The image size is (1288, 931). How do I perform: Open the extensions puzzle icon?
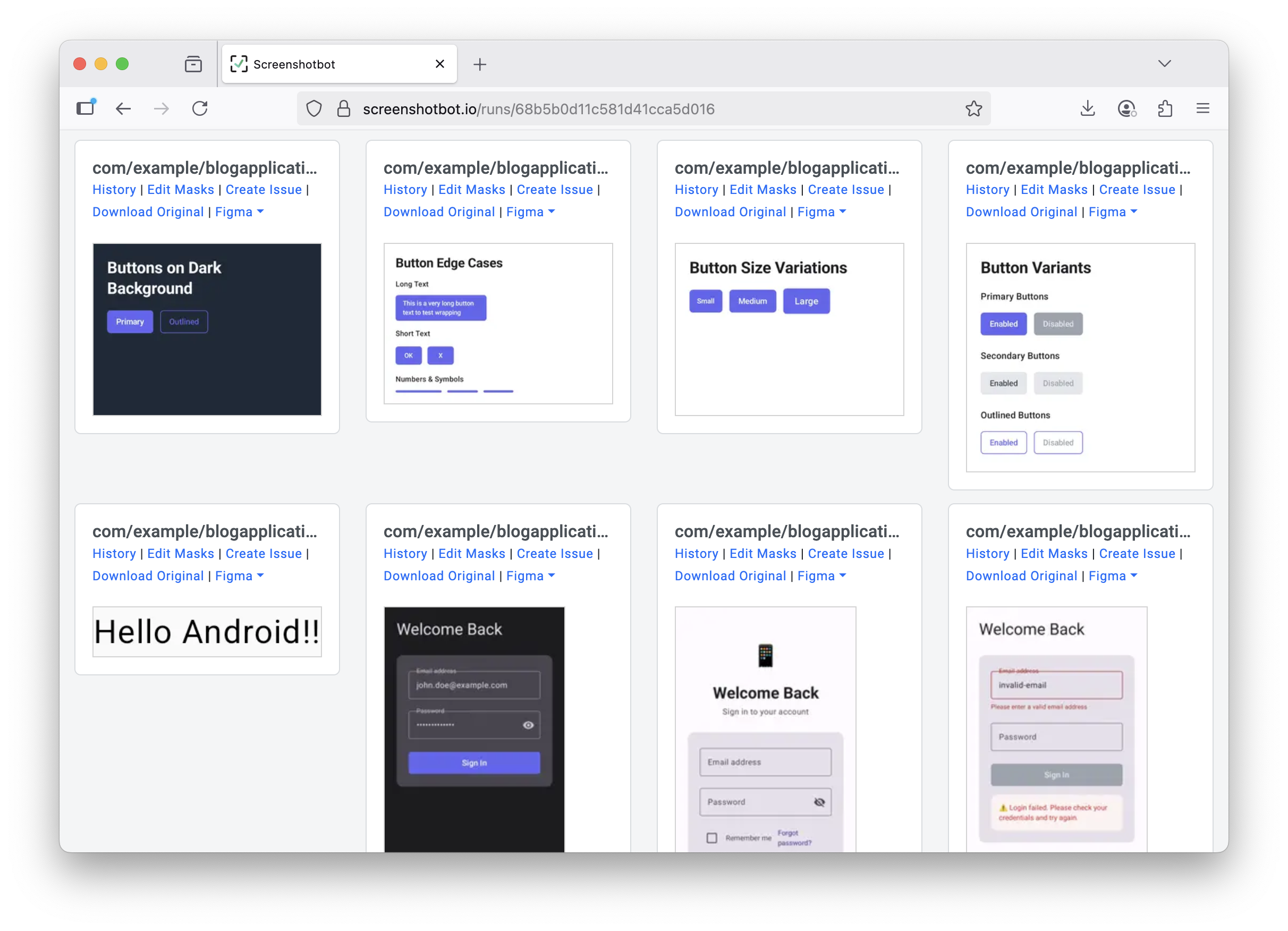(x=1165, y=108)
